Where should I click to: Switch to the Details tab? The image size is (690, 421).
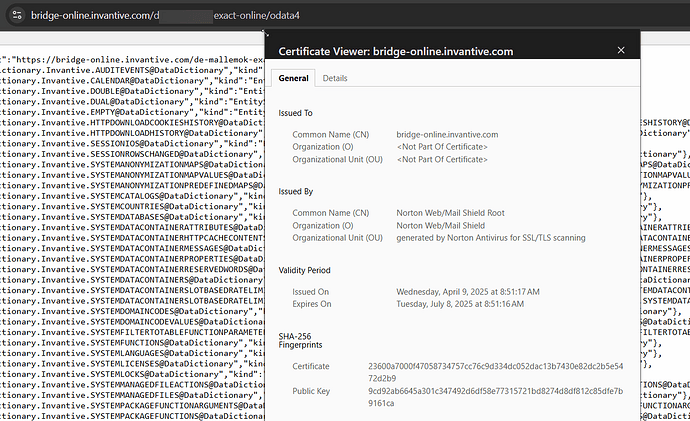point(335,78)
